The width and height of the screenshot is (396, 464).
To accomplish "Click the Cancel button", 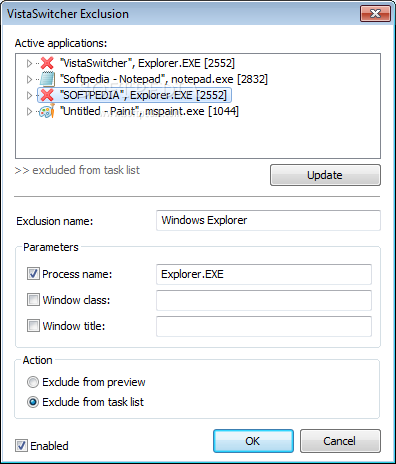I will (340, 441).
